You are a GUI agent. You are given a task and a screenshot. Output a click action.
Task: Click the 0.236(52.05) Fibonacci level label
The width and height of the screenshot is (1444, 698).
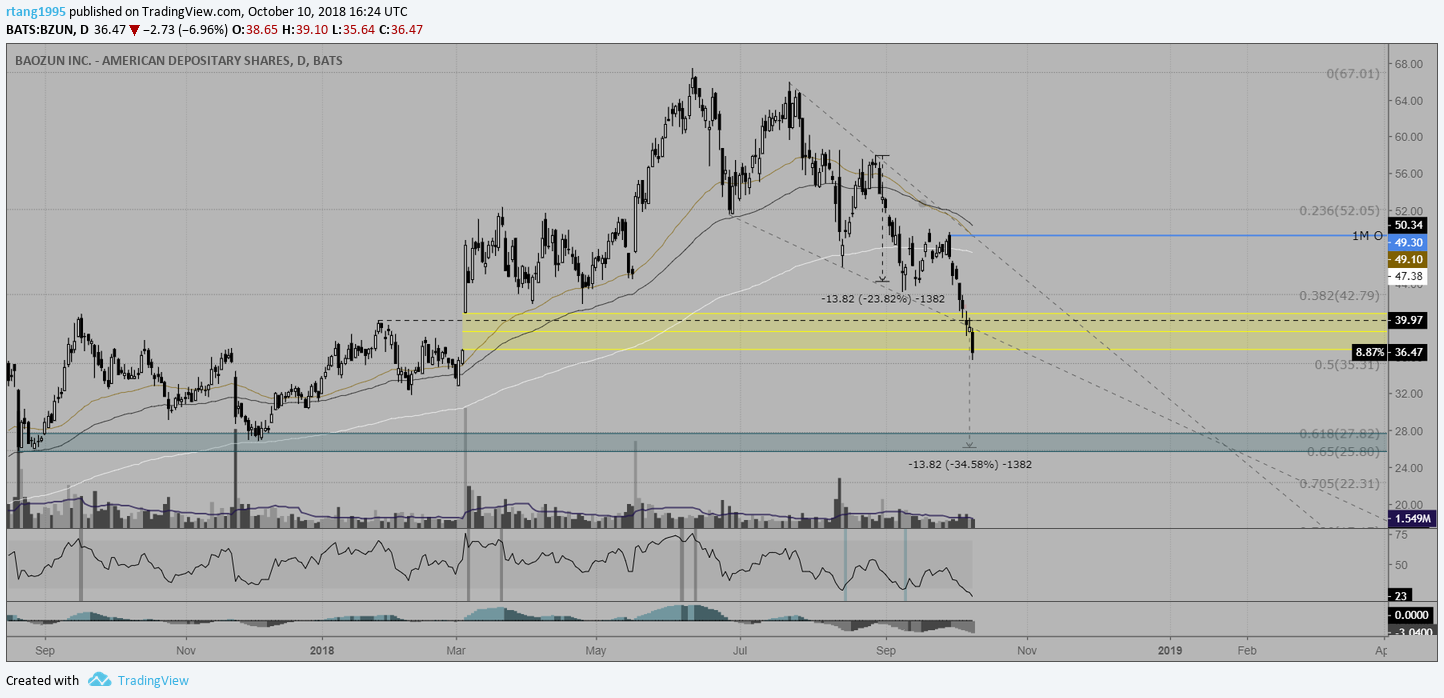[1339, 211]
